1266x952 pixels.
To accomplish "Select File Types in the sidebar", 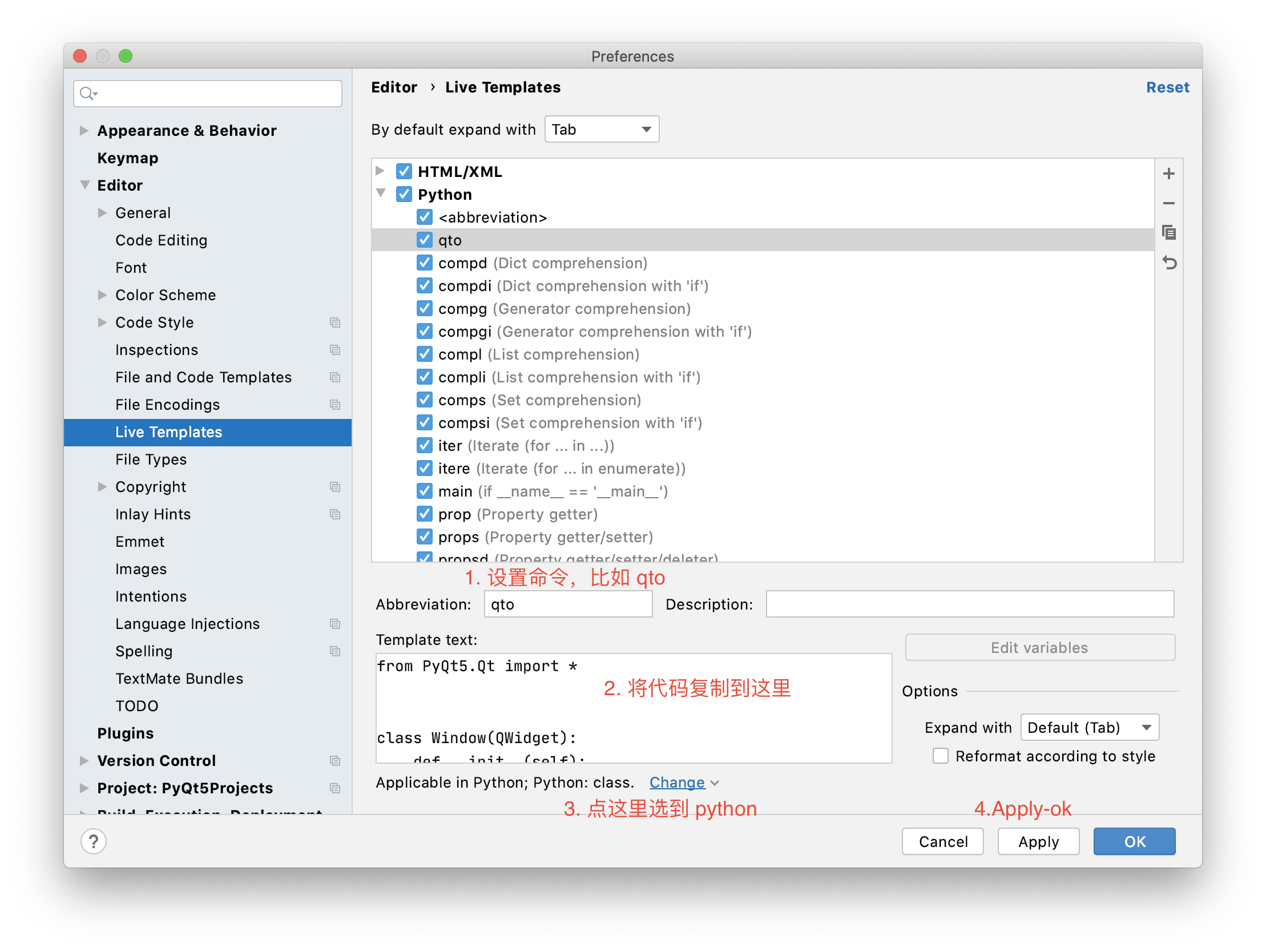I will click(151, 459).
